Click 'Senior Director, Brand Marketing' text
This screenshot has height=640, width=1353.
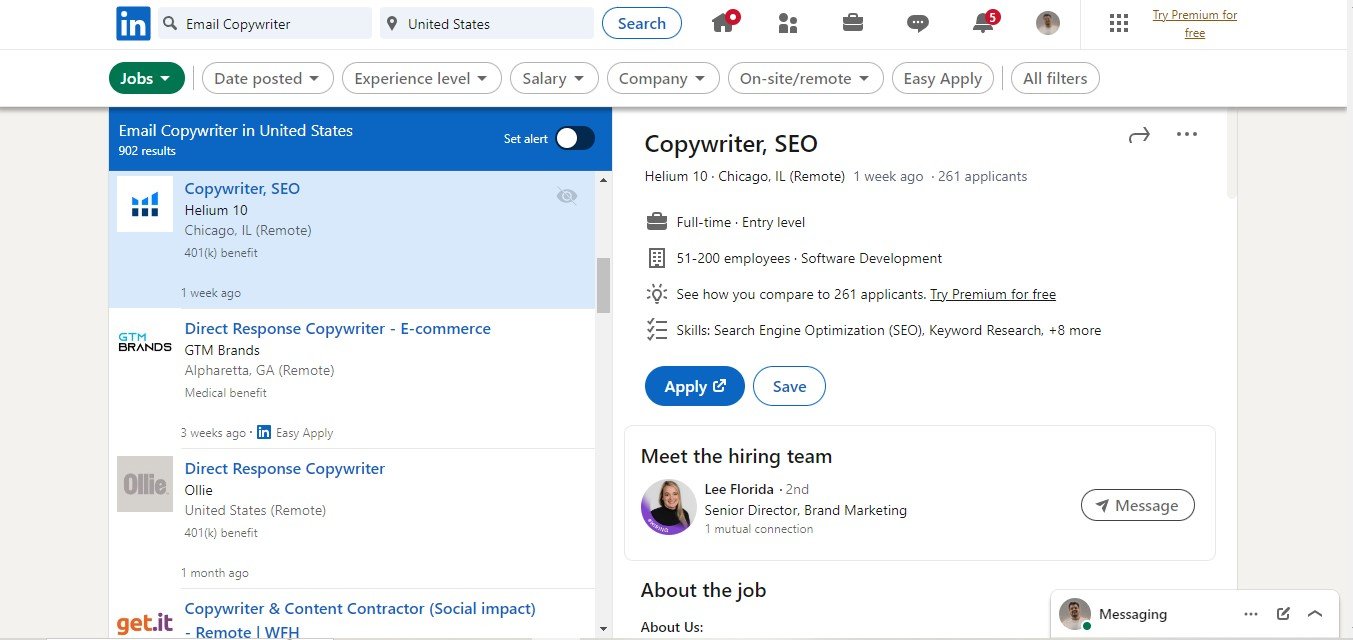pos(805,510)
